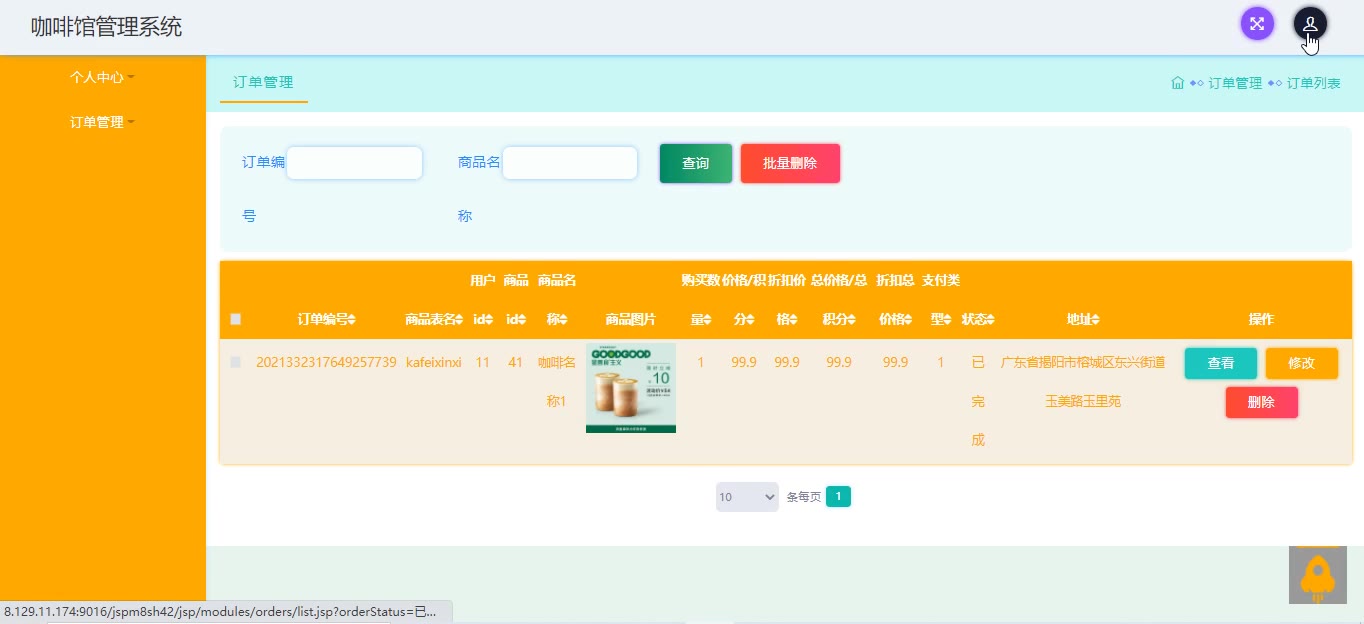Viewport: 1364px width, 624px height.
Task: Click 订单列表 in the breadcrumb
Action: click(x=1313, y=83)
